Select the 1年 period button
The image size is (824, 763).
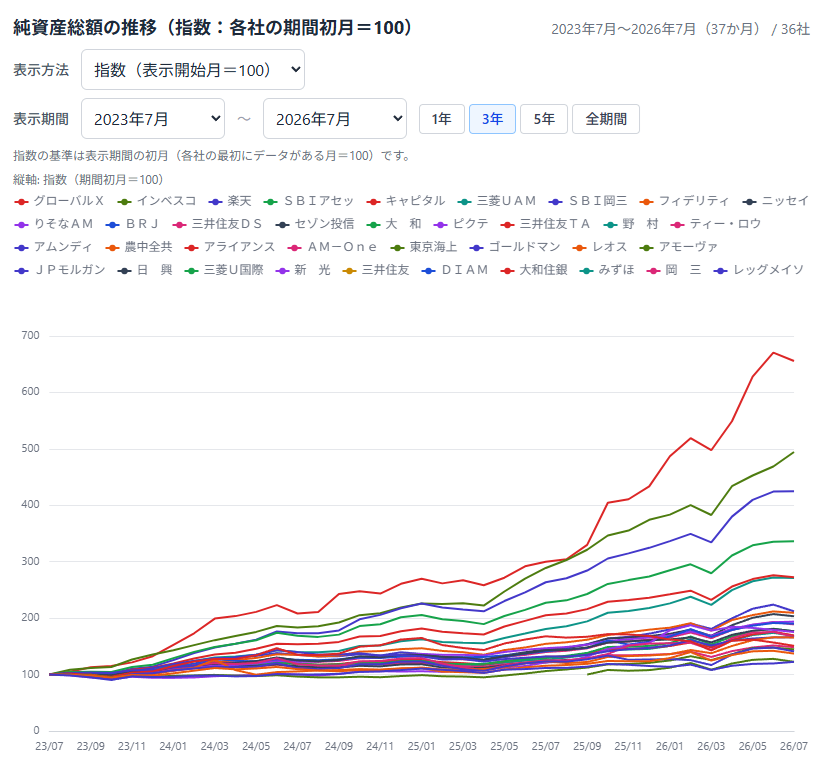[441, 119]
